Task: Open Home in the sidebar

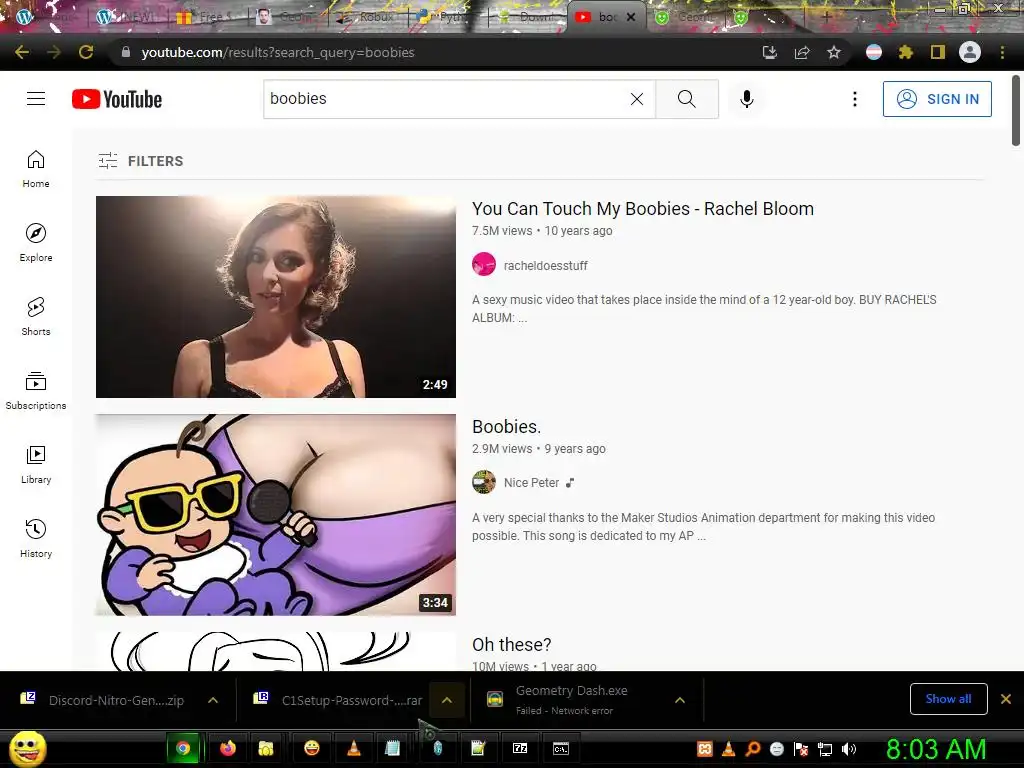Action: (x=36, y=168)
